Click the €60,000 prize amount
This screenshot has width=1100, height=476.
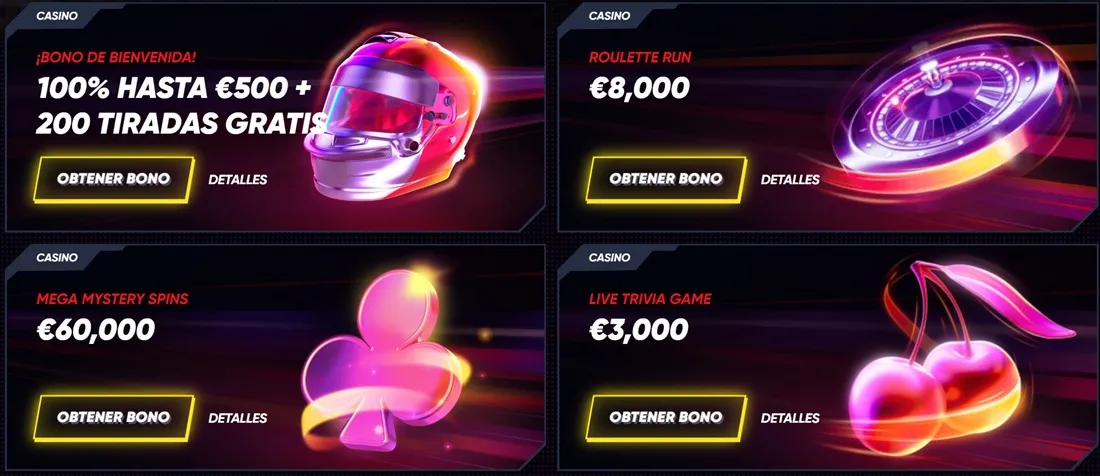tap(95, 329)
